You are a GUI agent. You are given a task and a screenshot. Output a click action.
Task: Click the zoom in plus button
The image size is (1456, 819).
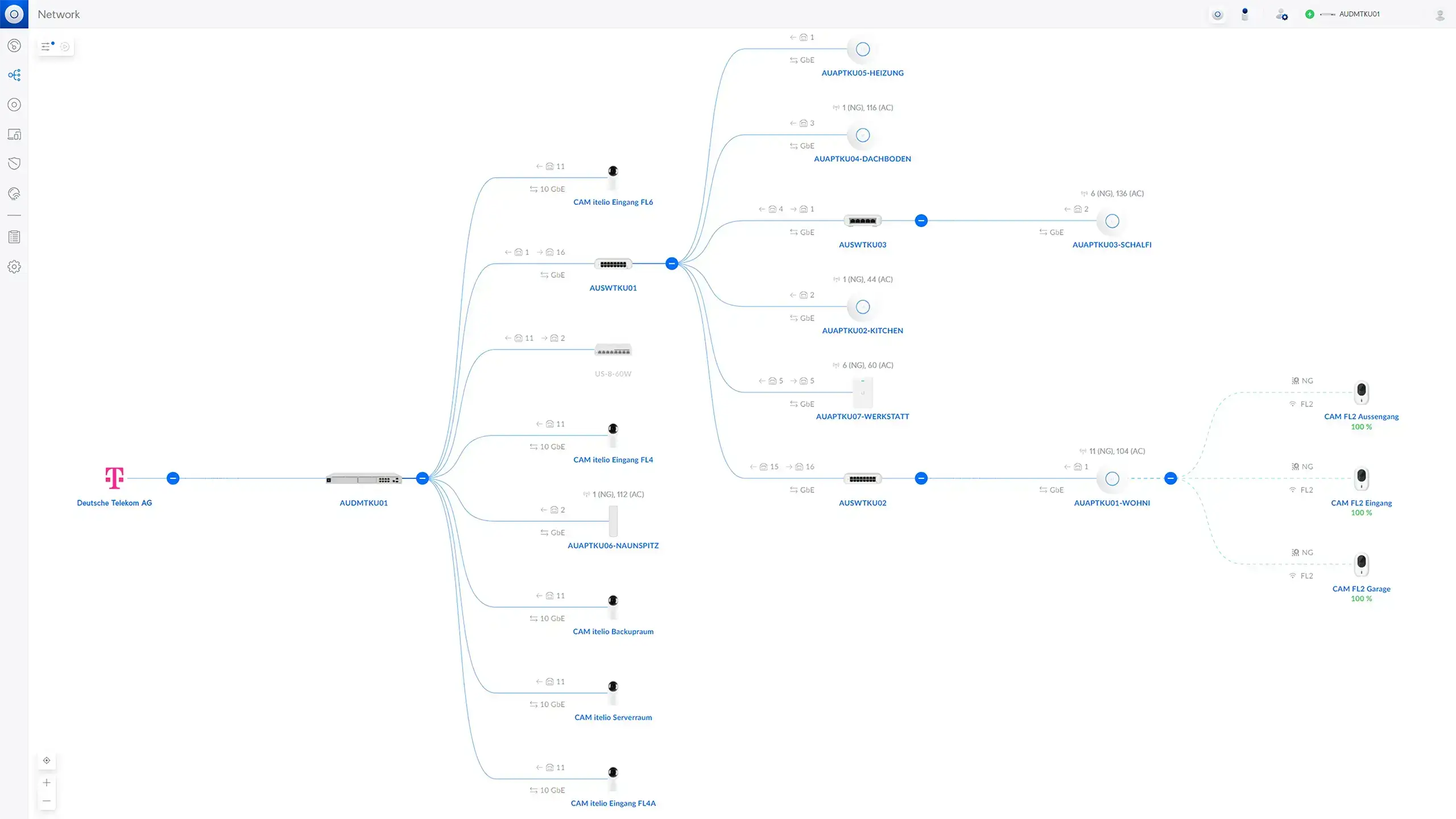point(47,783)
